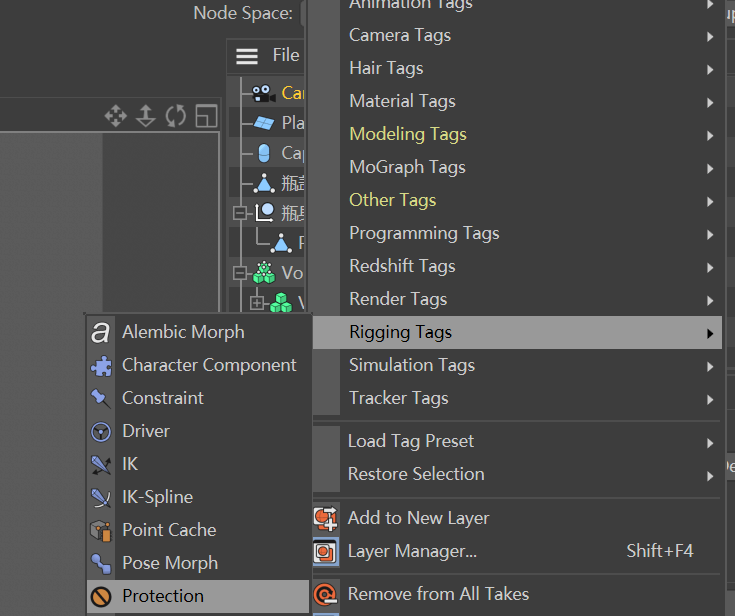Image resolution: width=735 pixels, height=616 pixels.
Task: Select the lathe generator object icon
Action: click(265, 213)
